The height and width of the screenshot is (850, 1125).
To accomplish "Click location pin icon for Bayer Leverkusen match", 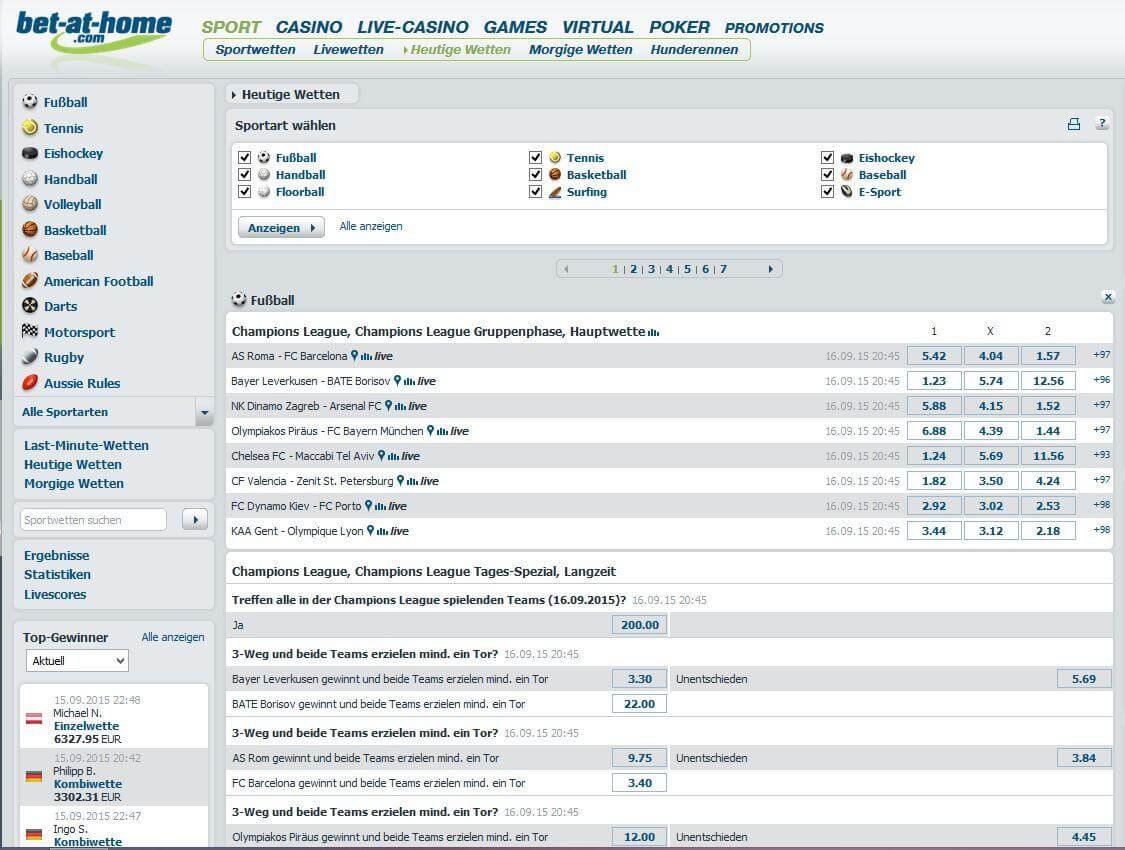I will click(x=397, y=380).
